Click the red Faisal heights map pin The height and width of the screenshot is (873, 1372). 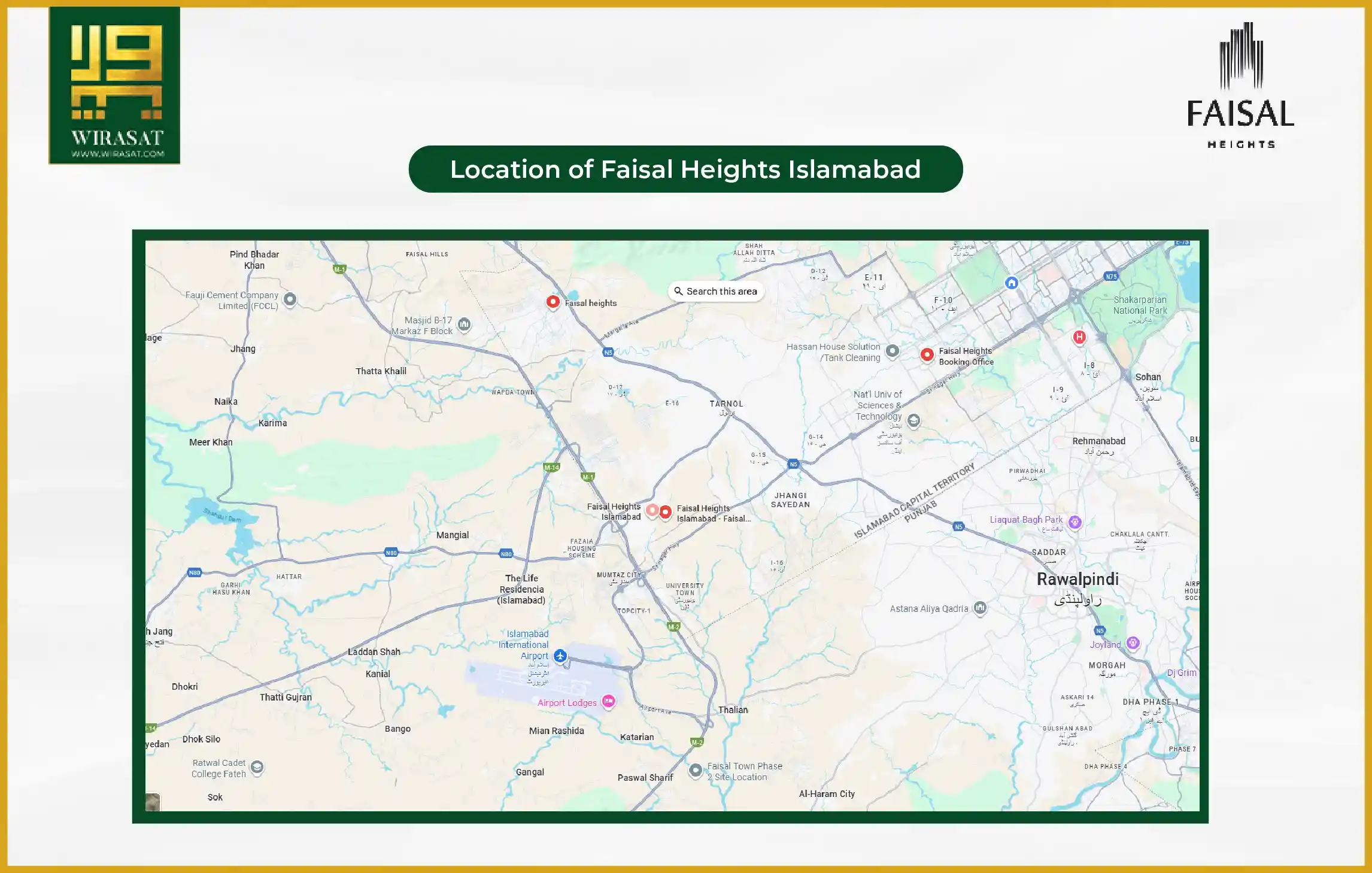click(x=552, y=302)
